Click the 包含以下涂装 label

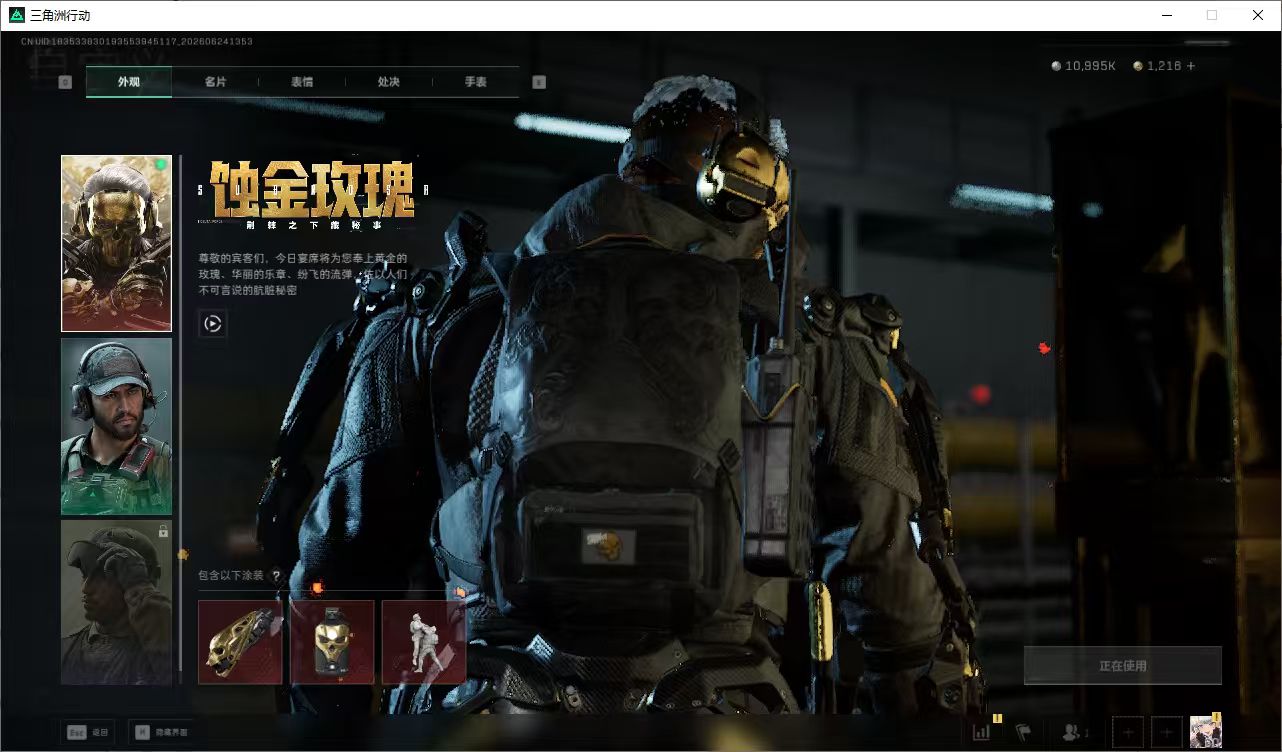(231, 576)
